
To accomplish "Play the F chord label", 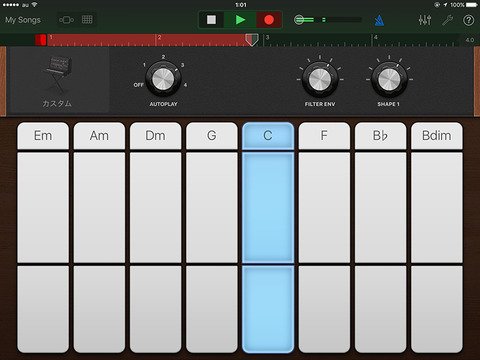I will [324, 136].
